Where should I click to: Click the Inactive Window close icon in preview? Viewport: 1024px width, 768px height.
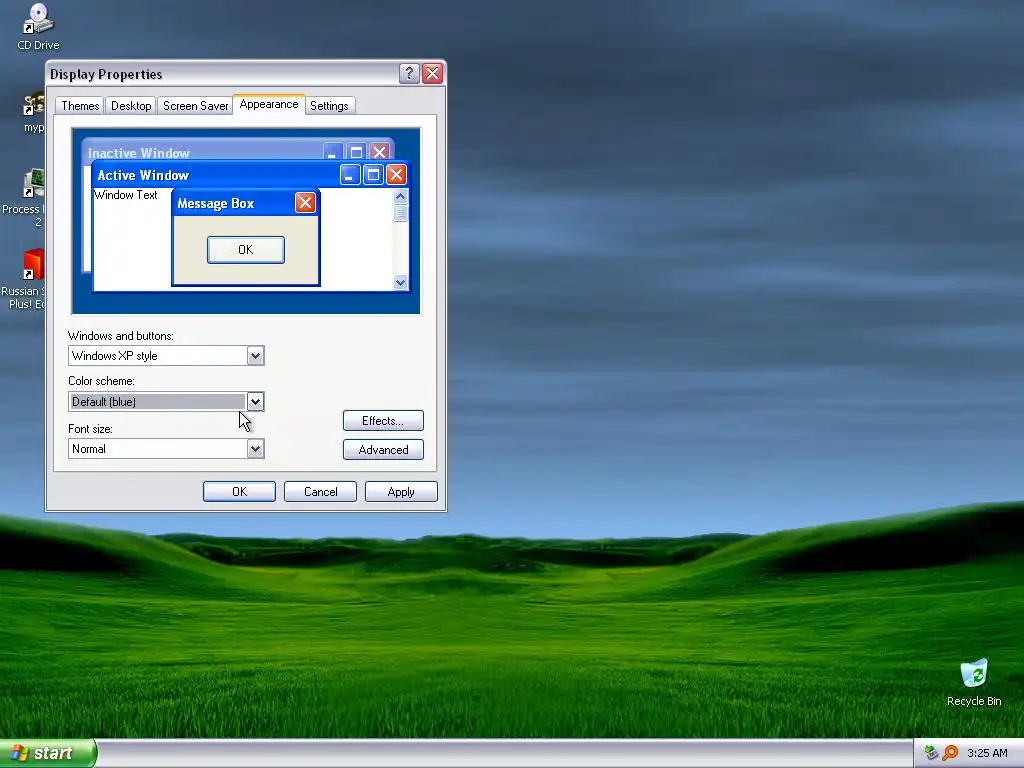(x=379, y=152)
